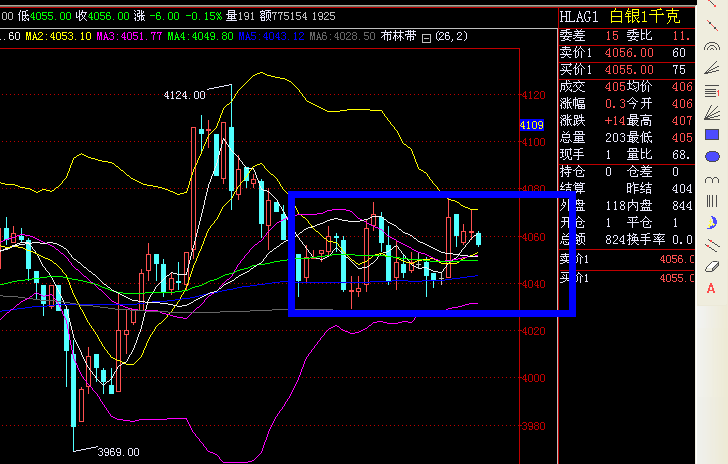Select the speed resistance fan lines tool
The height and width of the screenshot is (464, 728).
pos(712,68)
